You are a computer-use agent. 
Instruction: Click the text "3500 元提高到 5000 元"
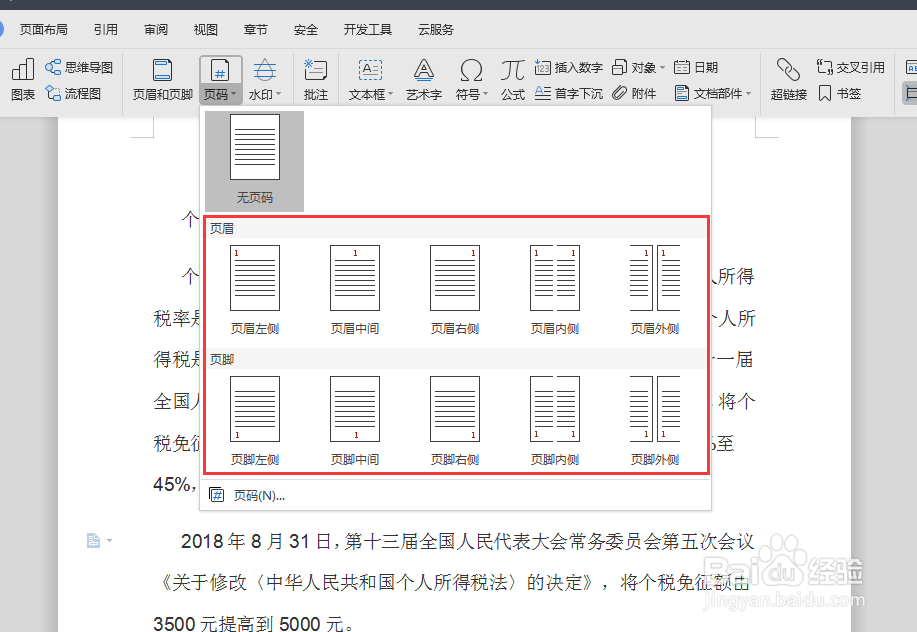(248, 623)
